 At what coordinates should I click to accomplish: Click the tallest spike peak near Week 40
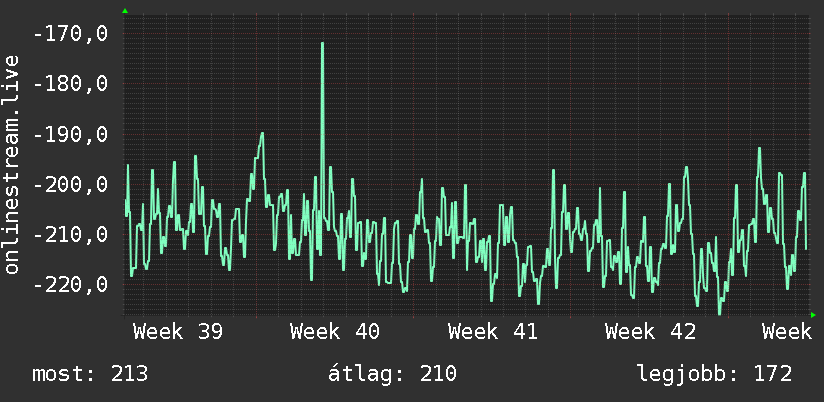point(322,44)
